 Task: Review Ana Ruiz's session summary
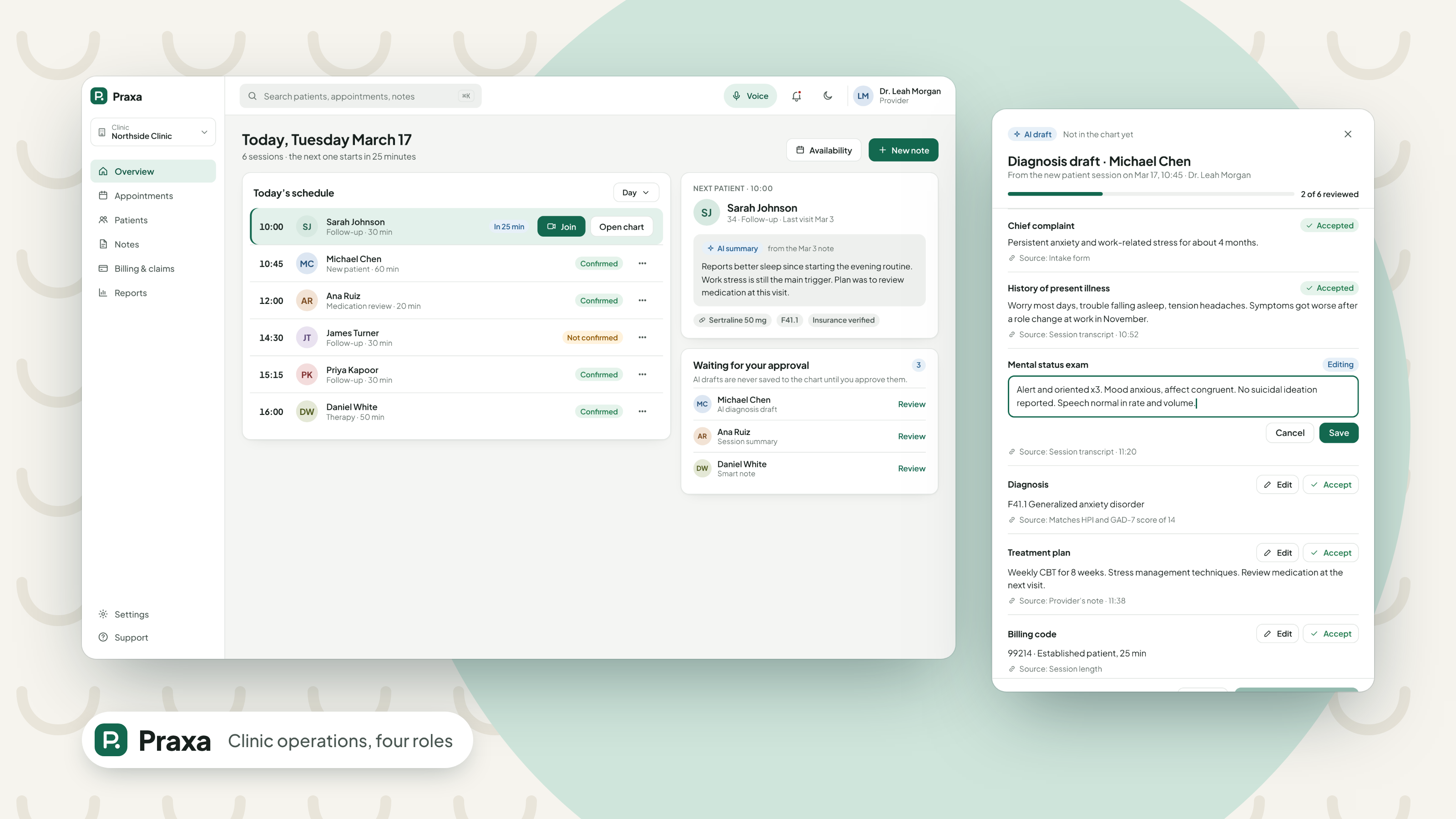[x=911, y=436]
